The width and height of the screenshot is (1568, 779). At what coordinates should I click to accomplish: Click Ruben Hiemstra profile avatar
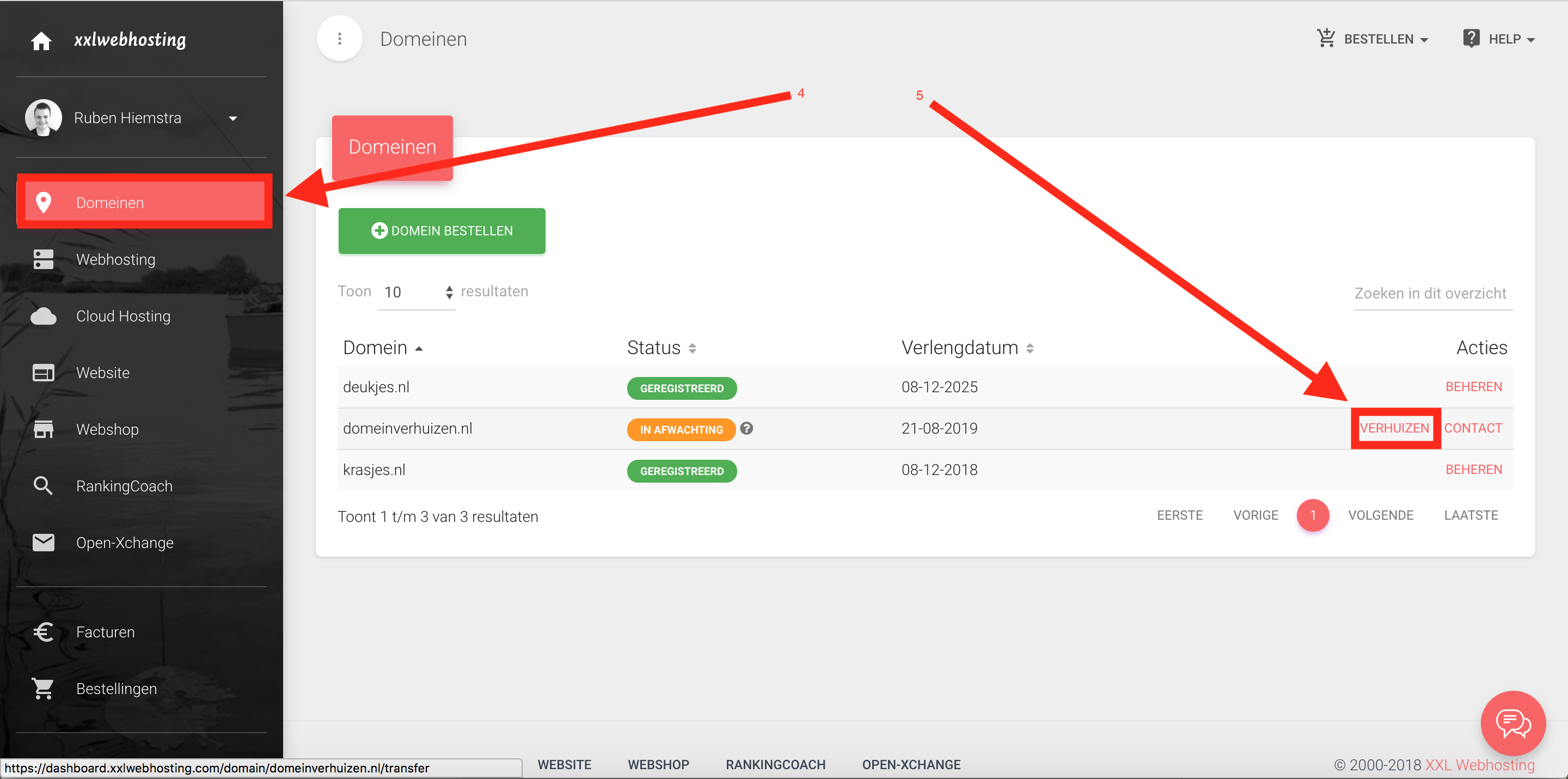point(43,118)
